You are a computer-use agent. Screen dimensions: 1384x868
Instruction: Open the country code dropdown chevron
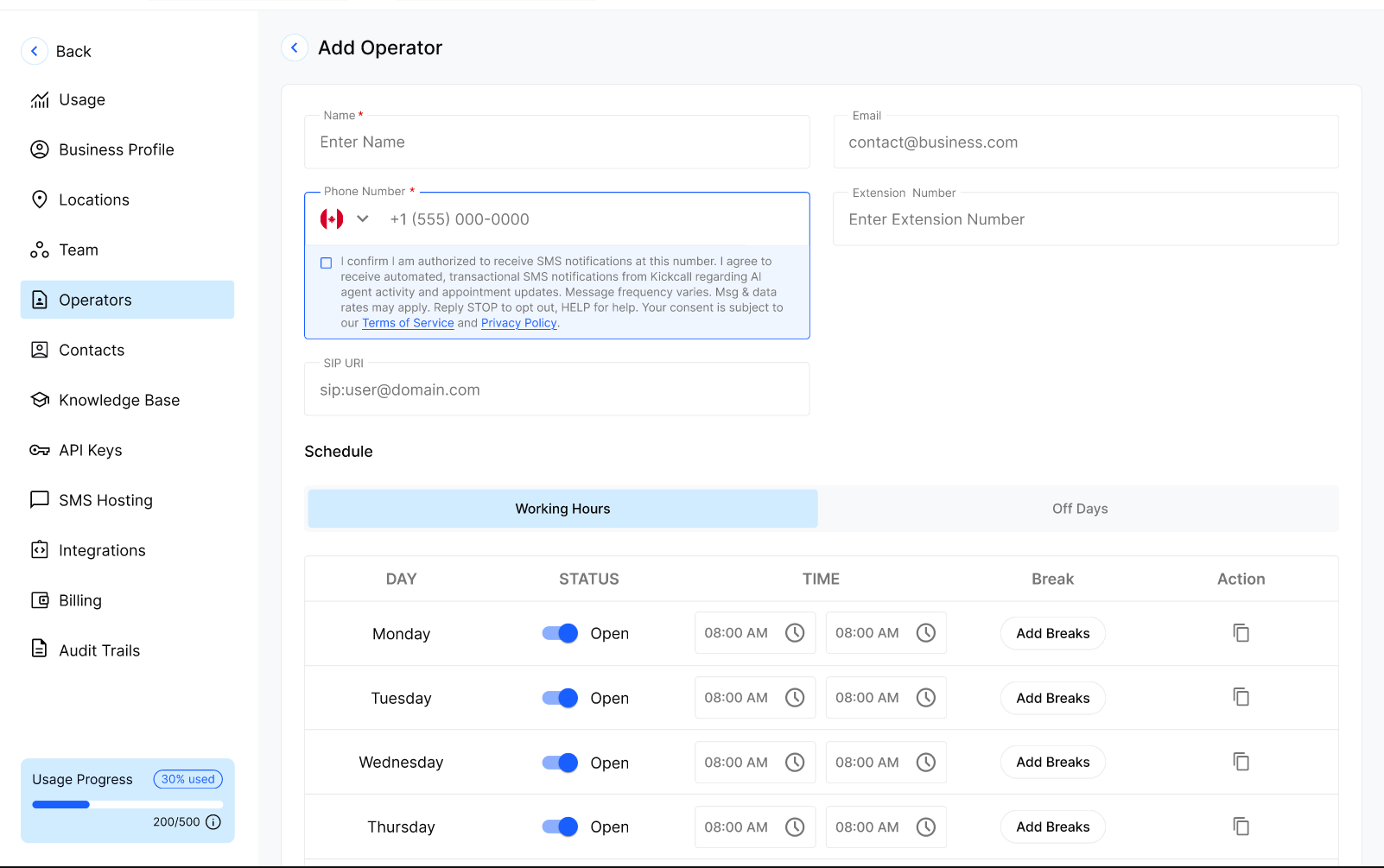pyautogui.click(x=363, y=219)
